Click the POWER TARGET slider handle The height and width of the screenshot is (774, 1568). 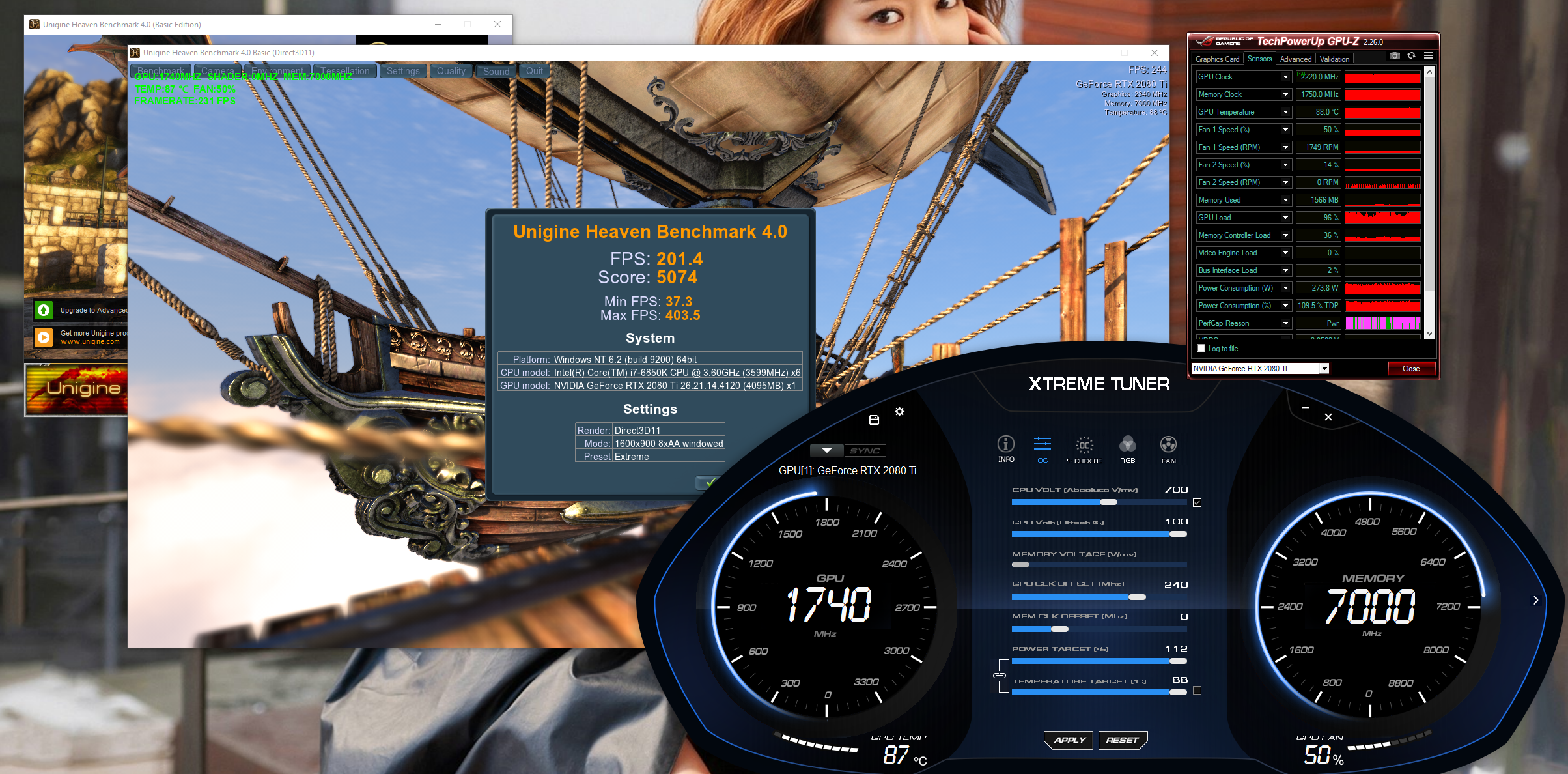coord(1178,661)
